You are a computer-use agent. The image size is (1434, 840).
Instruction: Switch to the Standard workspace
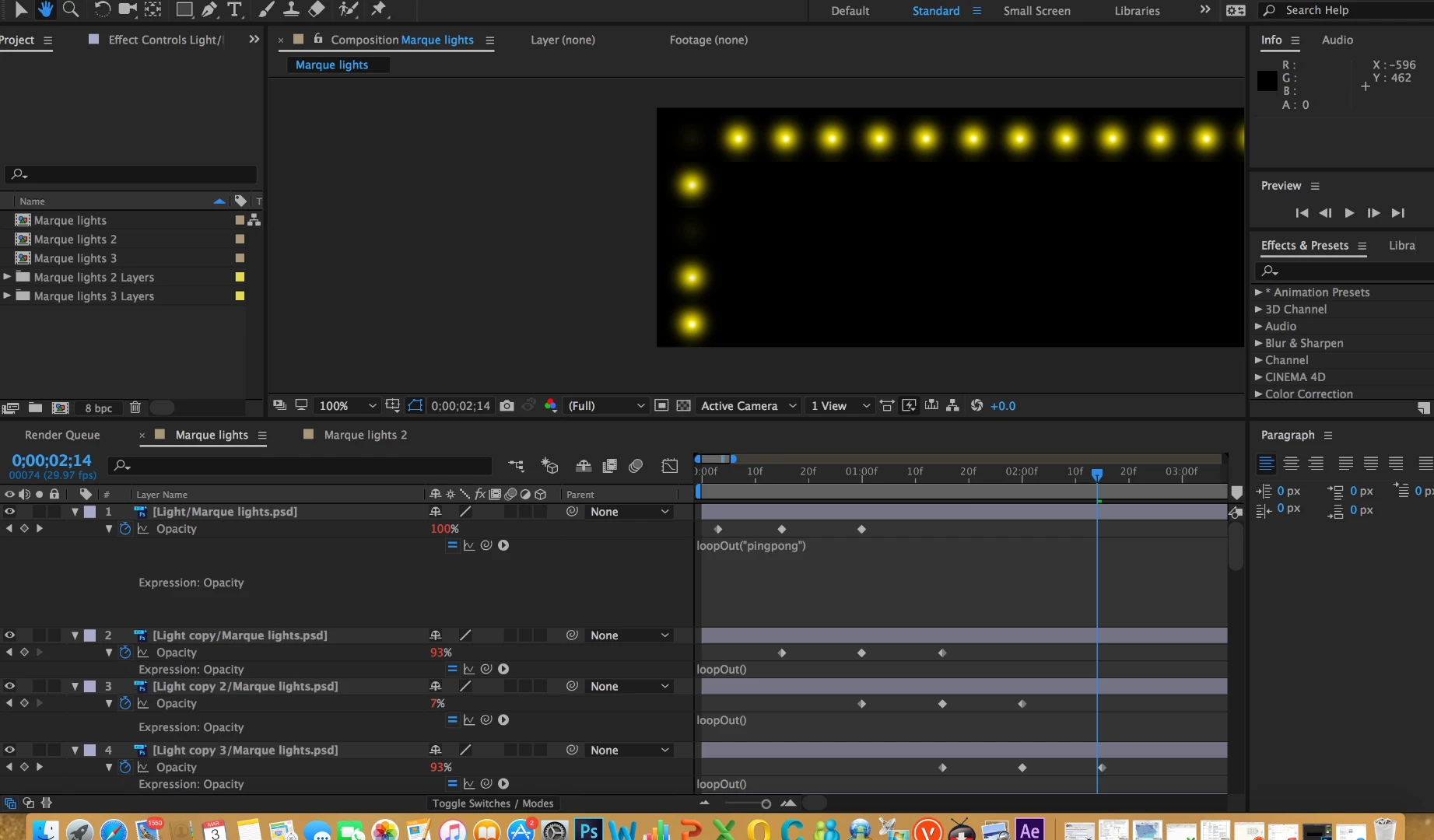pos(936,11)
